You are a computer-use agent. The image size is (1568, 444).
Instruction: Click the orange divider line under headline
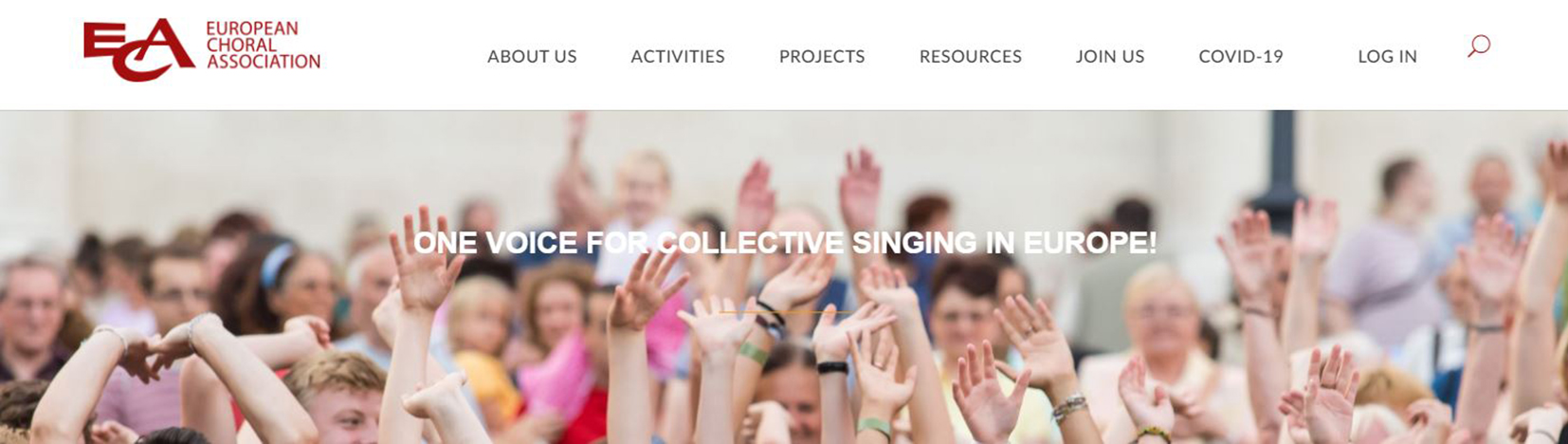(784, 312)
